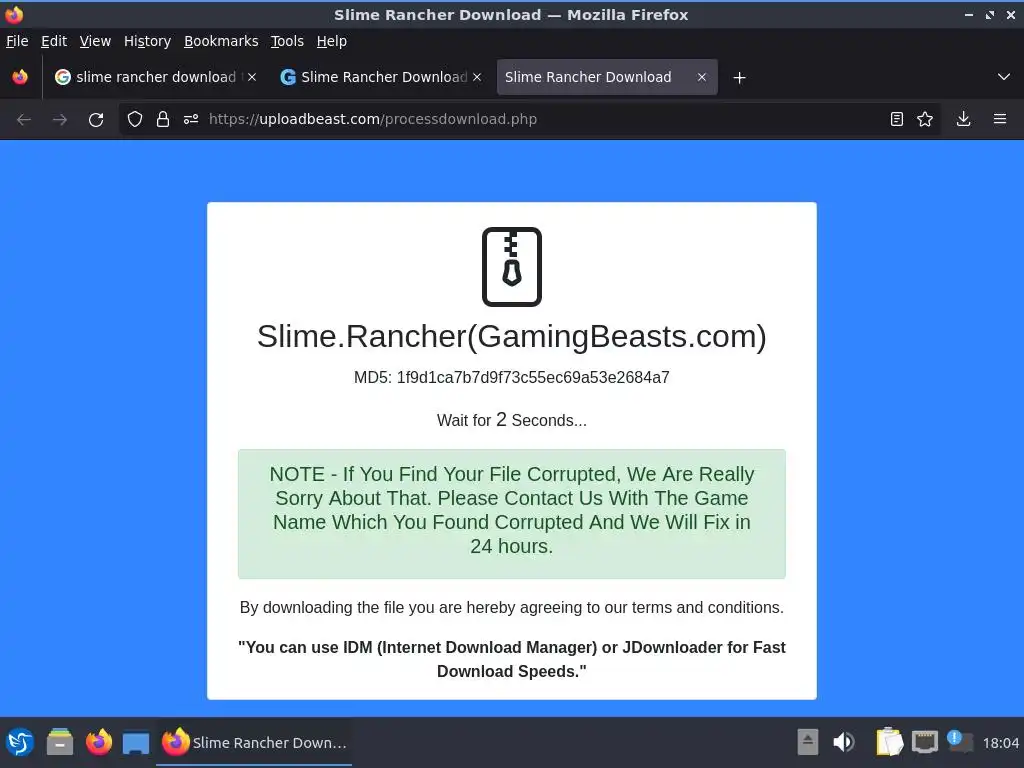Viewport: 1024px width, 768px height.
Task: Open the Help menu
Action: [332, 41]
